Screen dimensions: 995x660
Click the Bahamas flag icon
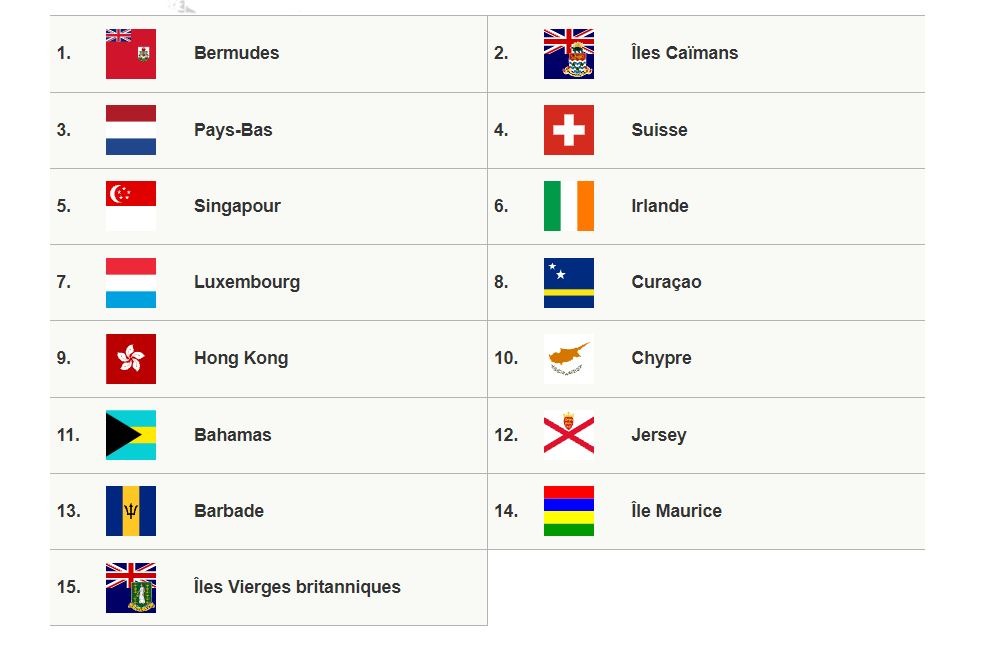131,435
